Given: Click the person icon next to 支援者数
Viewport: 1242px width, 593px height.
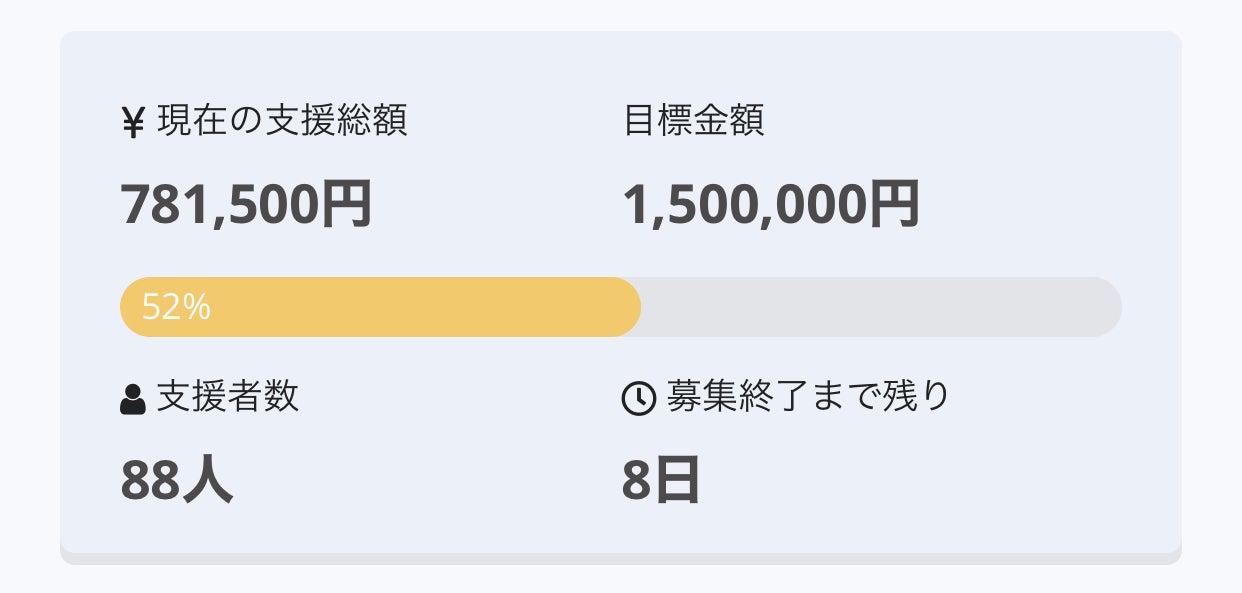Looking at the screenshot, I should pyautogui.click(x=133, y=399).
